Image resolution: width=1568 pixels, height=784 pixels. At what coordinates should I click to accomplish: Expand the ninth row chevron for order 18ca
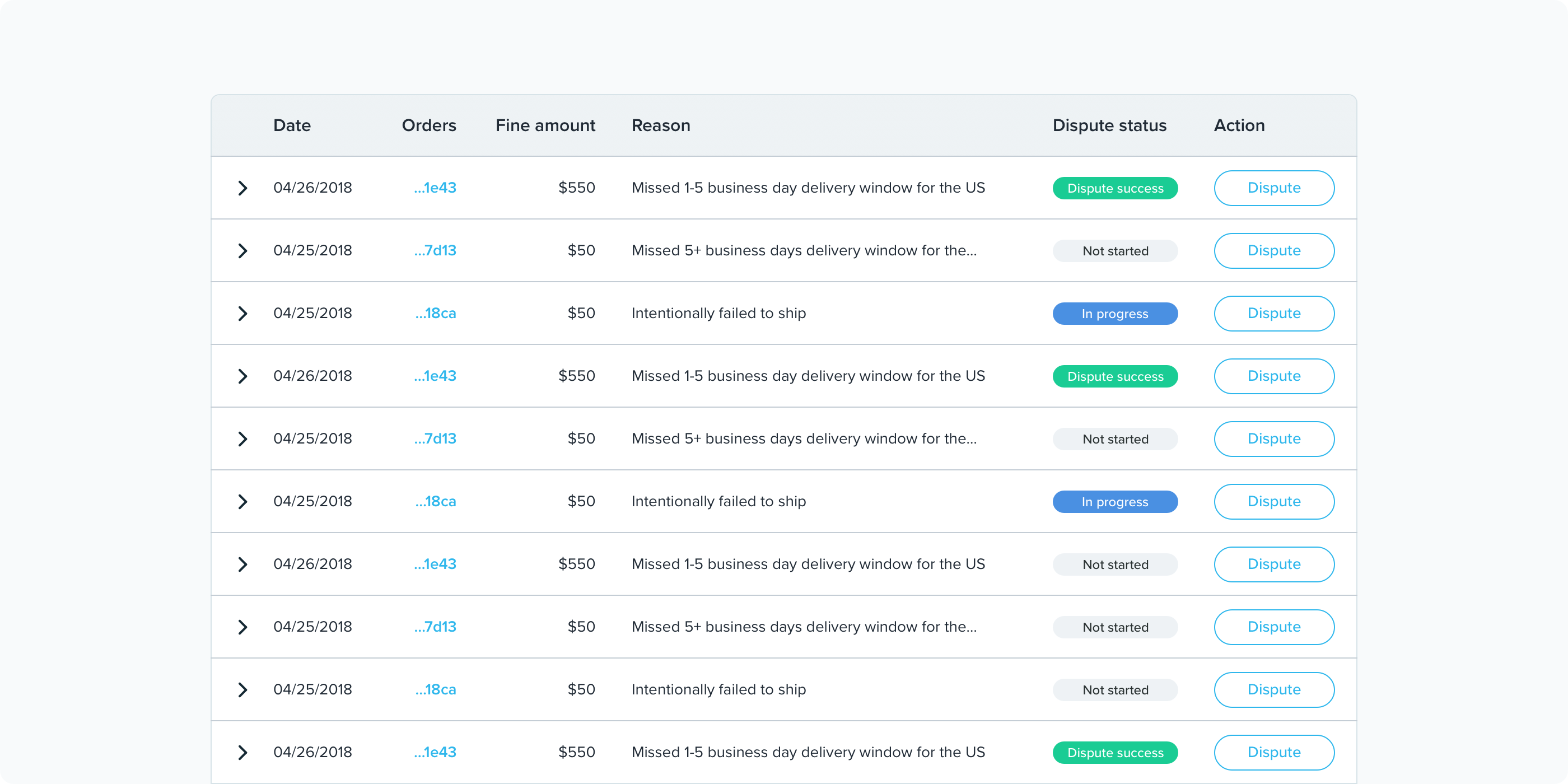coord(242,690)
